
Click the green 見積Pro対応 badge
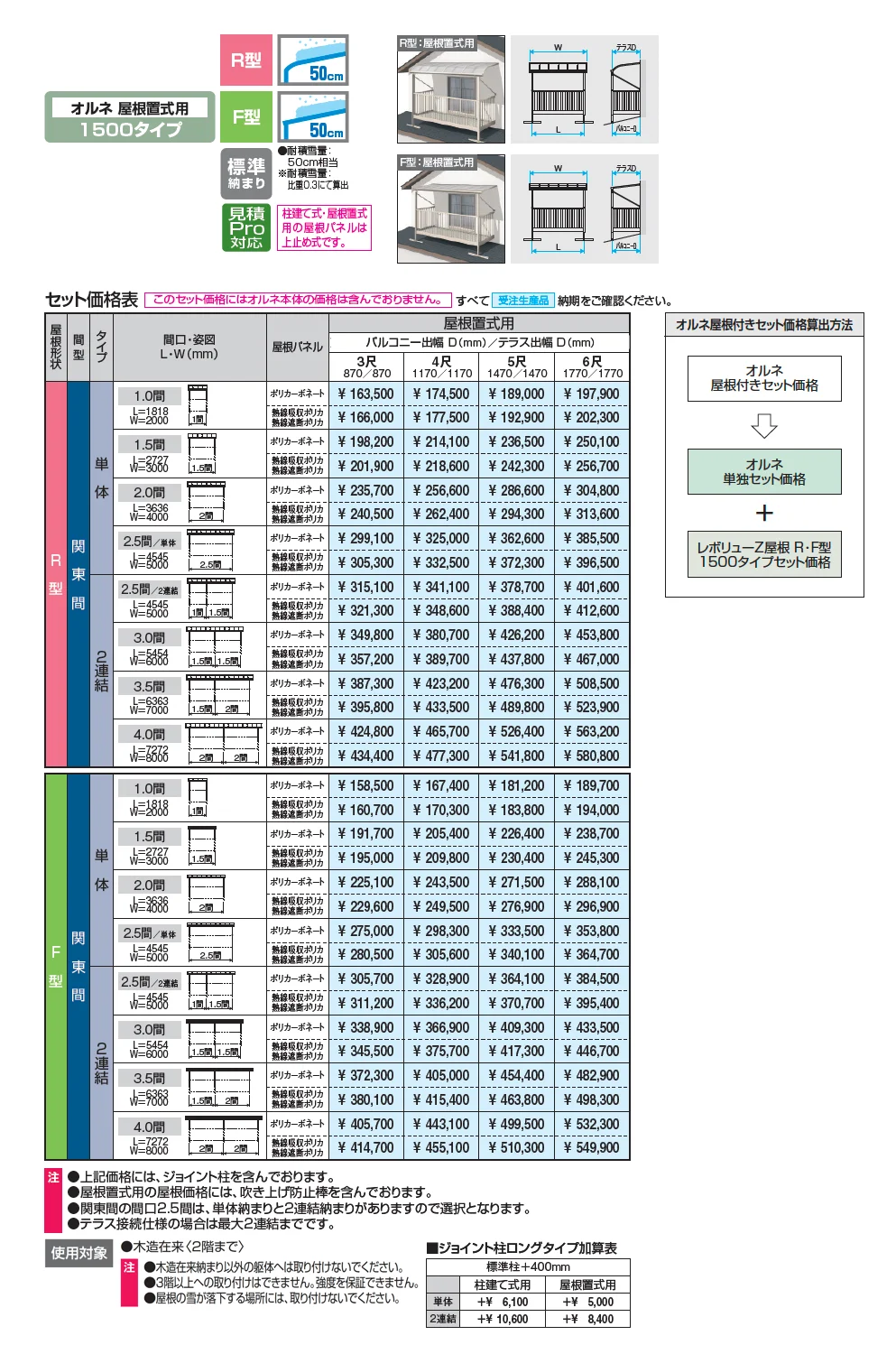coord(246,227)
